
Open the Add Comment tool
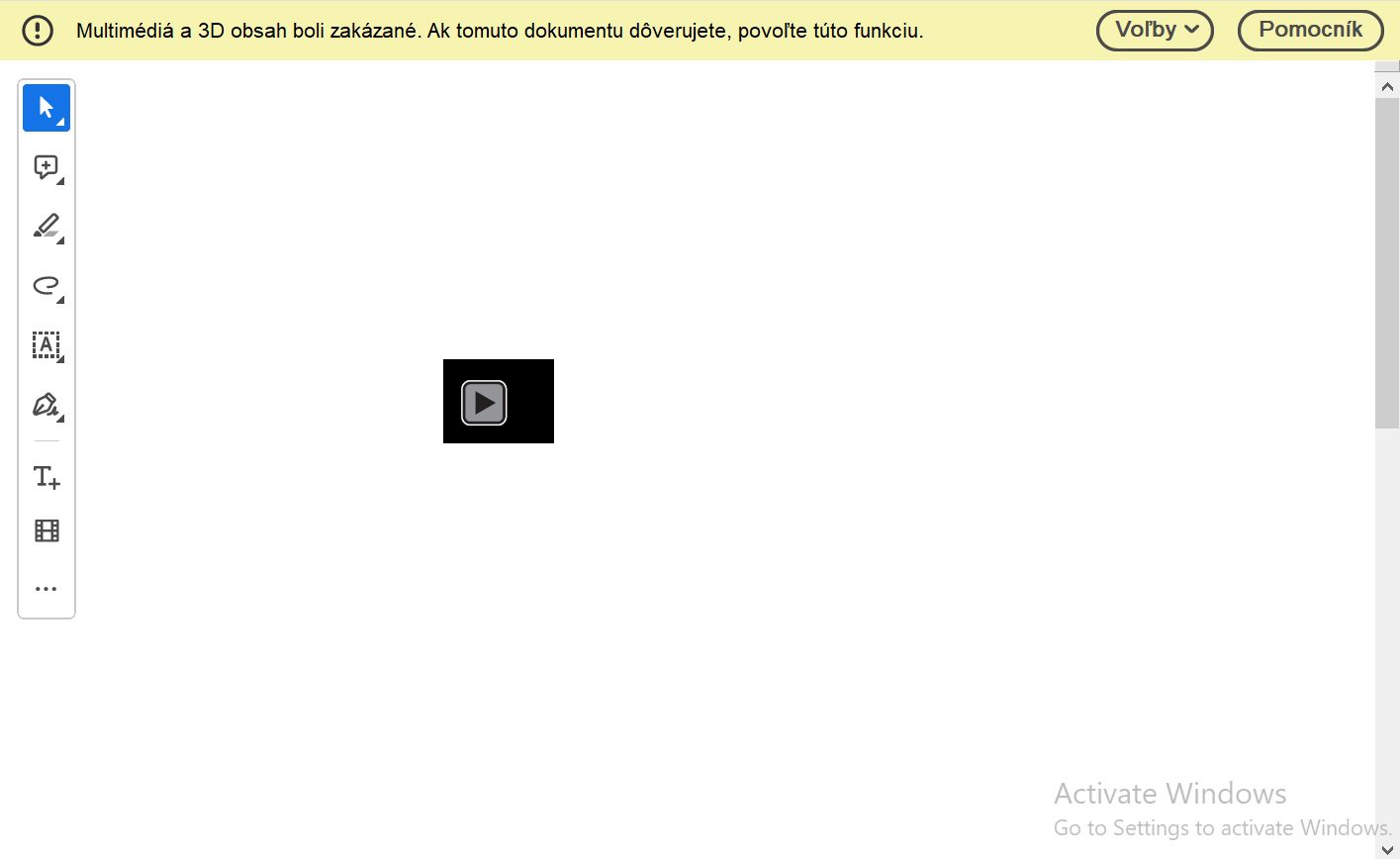point(45,166)
